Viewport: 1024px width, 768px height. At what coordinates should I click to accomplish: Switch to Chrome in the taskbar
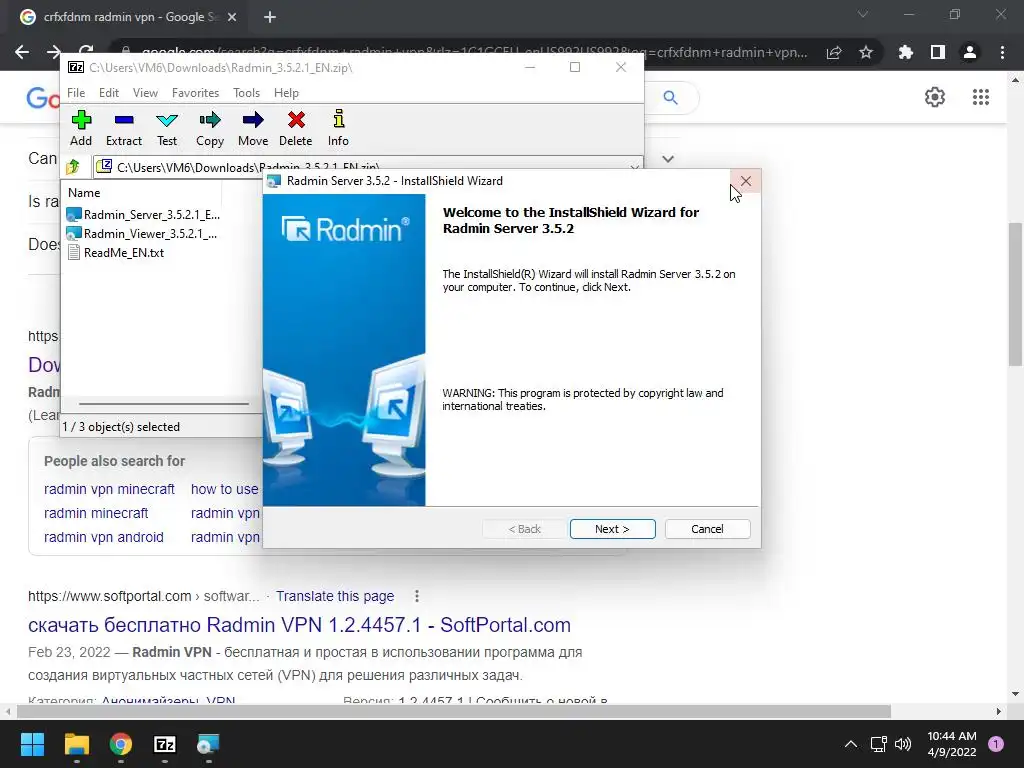(121, 744)
